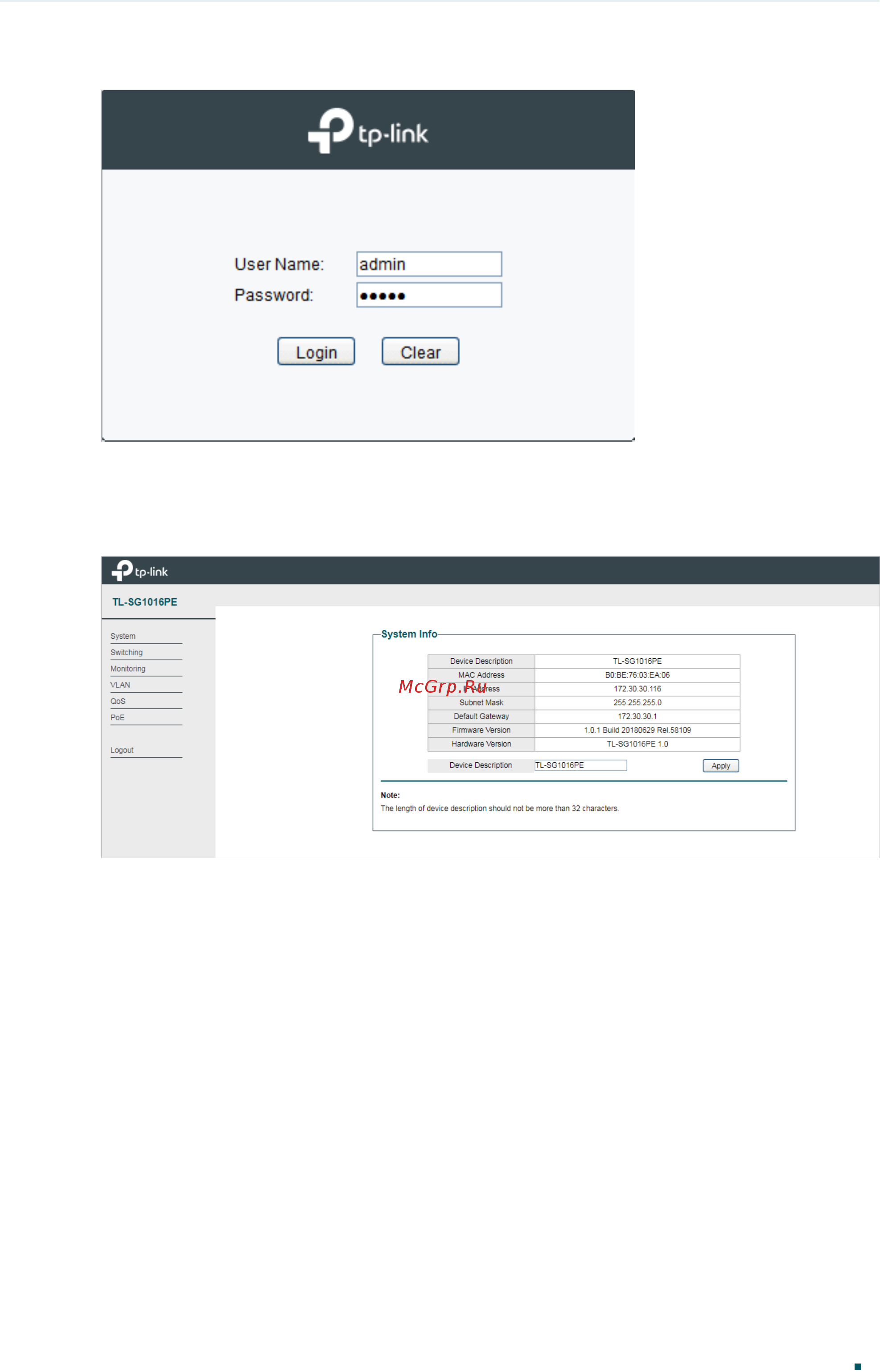Open the PoE sidebar section

(x=117, y=717)
